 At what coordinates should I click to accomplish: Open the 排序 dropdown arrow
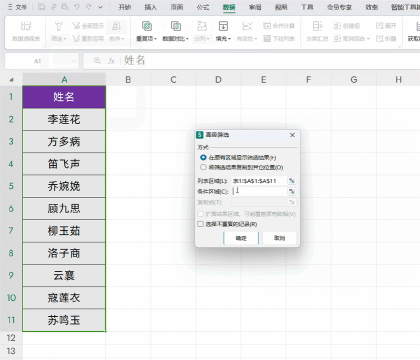coord(123,39)
